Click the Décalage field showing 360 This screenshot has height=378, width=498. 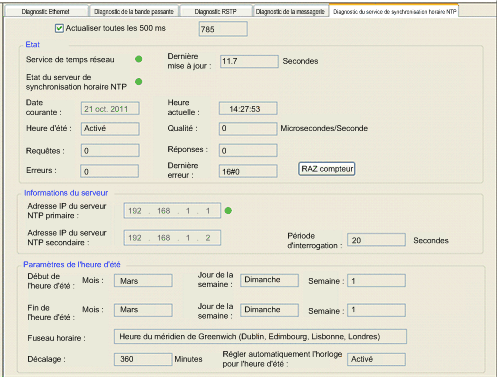click(143, 359)
